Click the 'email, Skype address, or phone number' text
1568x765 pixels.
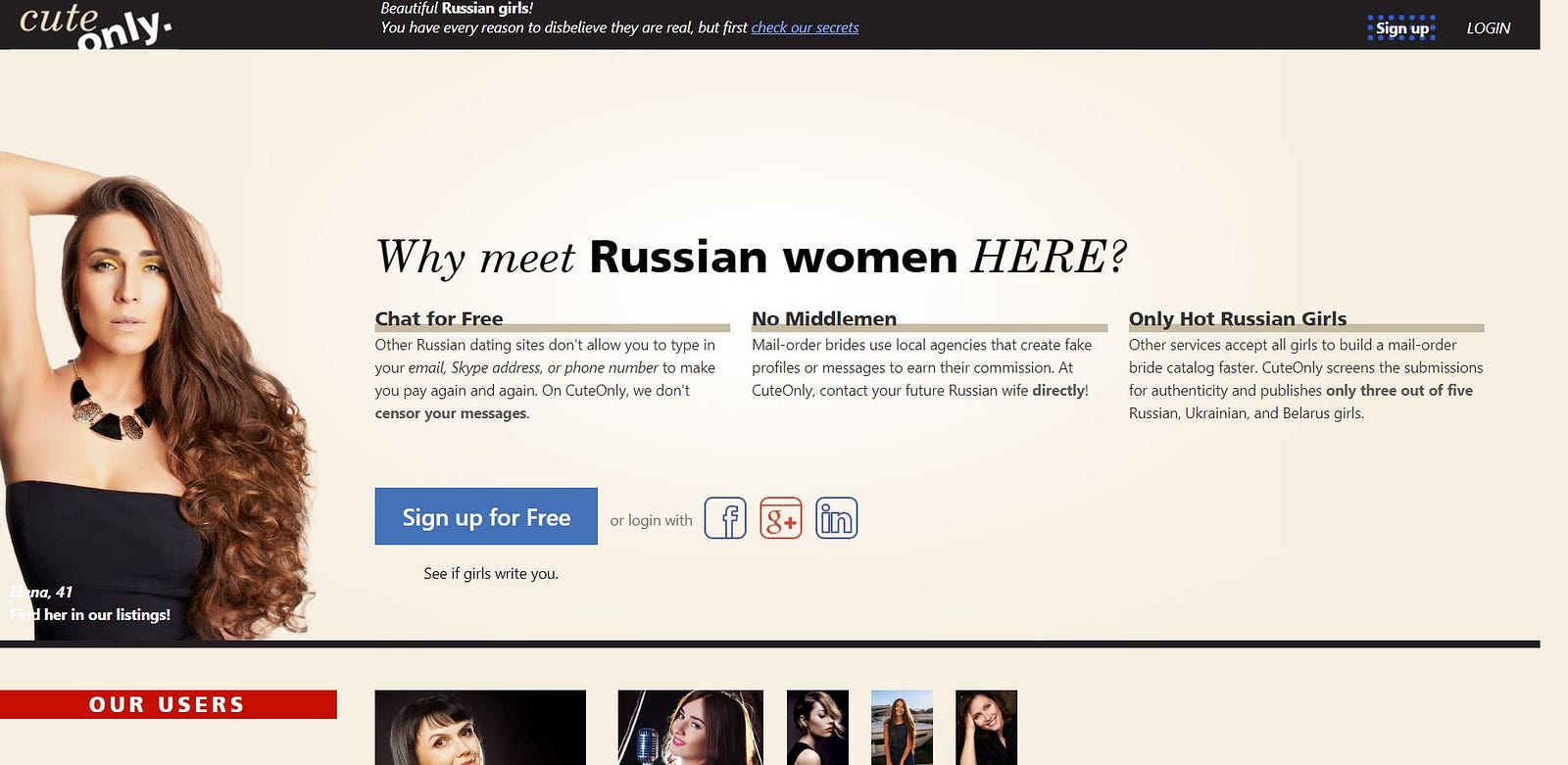coord(533,367)
